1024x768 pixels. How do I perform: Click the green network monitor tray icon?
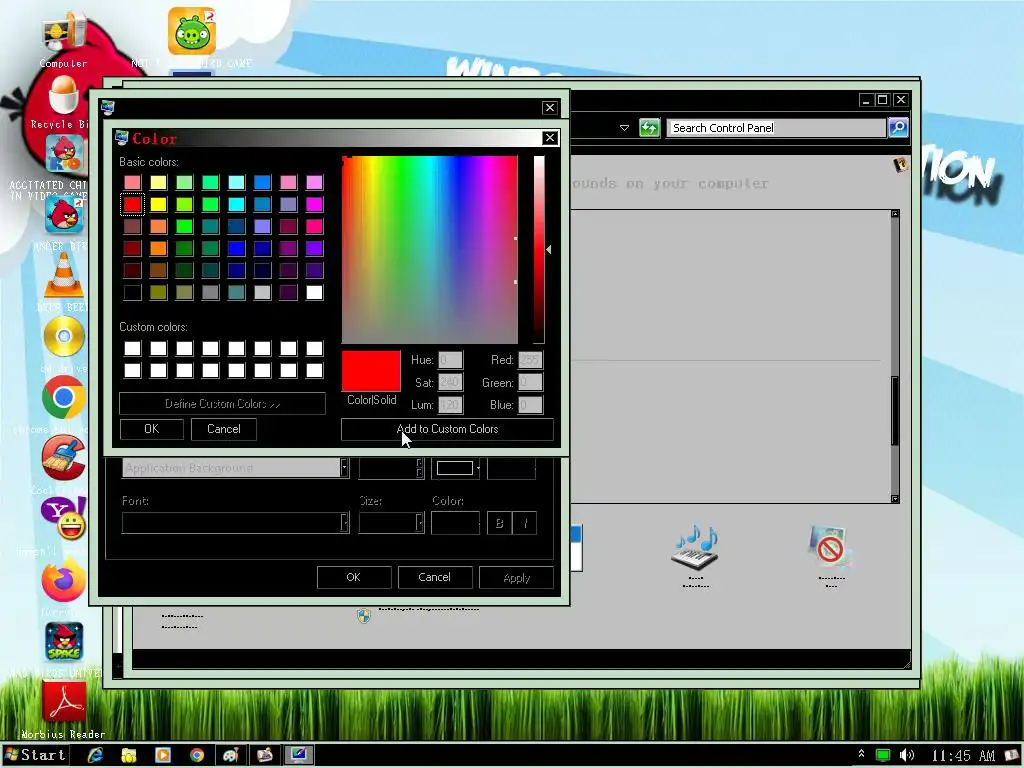882,755
